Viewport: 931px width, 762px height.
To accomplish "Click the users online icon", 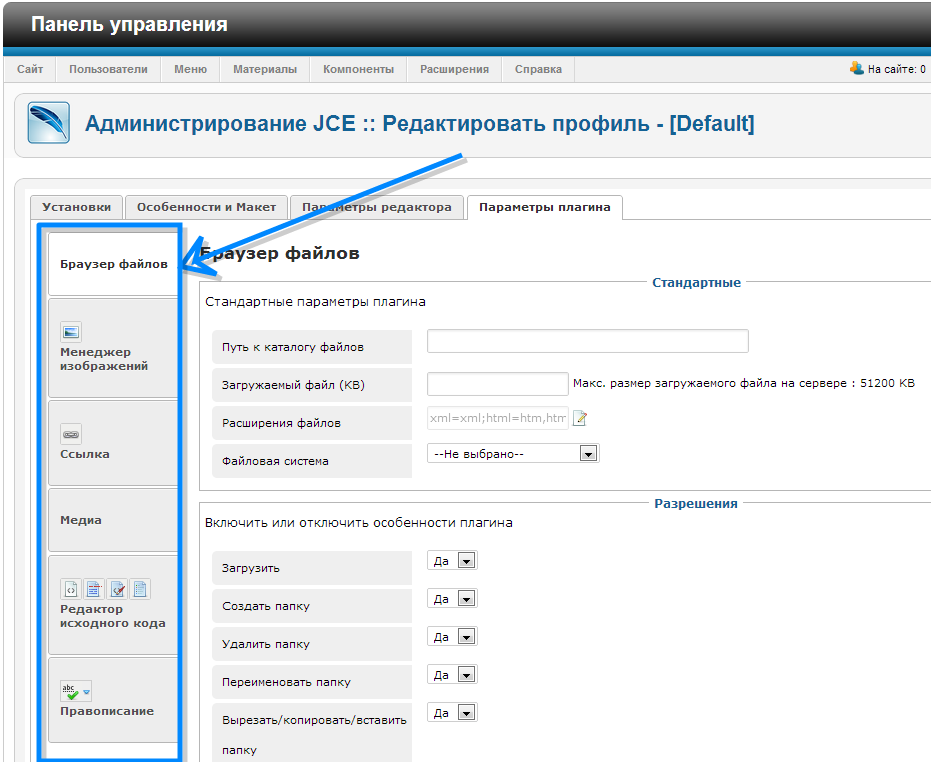I will (856, 69).
